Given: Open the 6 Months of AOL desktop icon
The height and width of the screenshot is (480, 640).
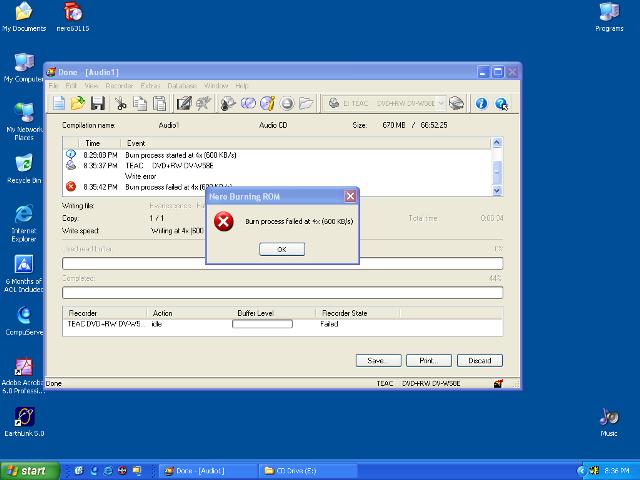Looking at the screenshot, I should tap(24, 273).
